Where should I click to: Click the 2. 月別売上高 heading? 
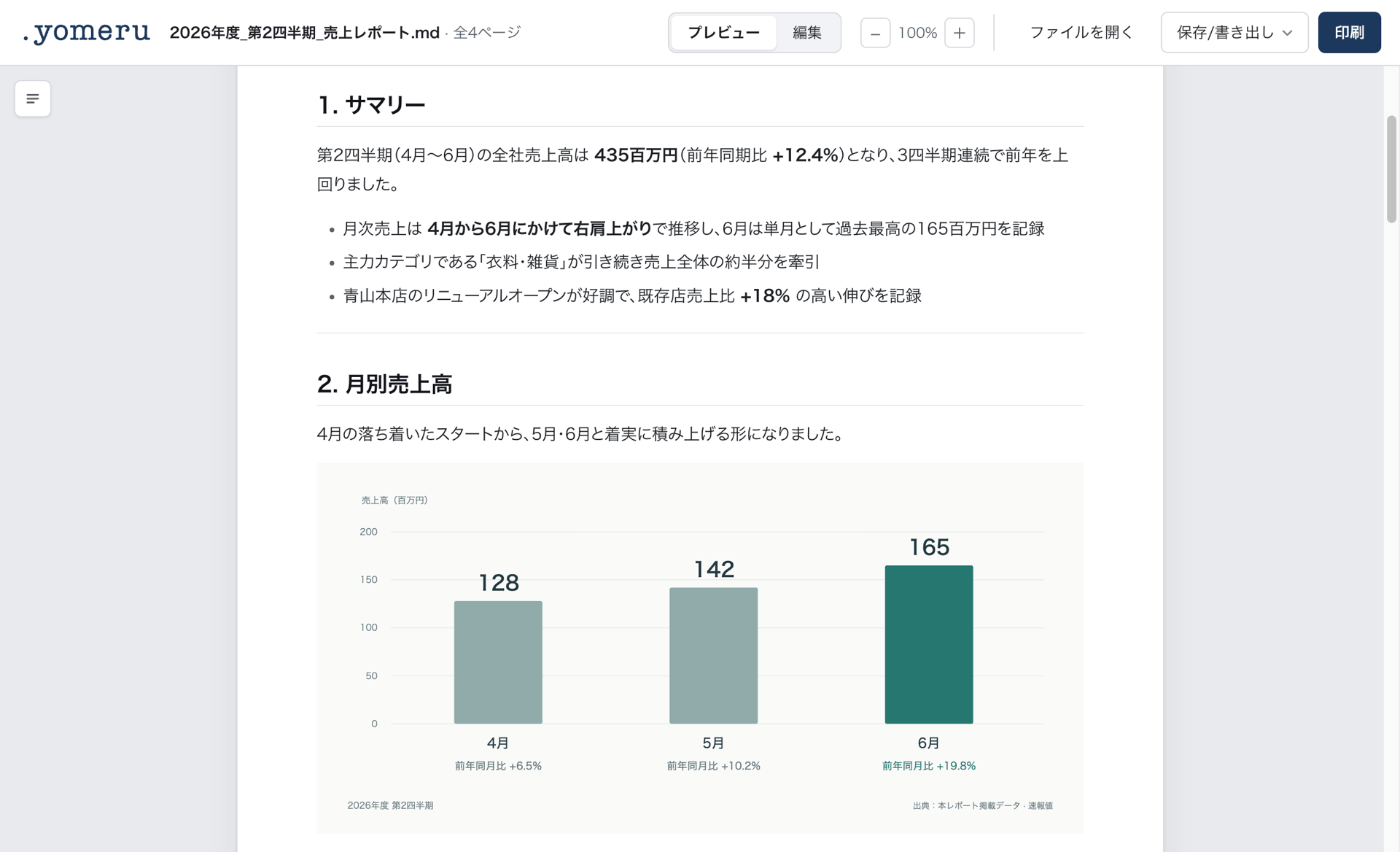(x=385, y=384)
